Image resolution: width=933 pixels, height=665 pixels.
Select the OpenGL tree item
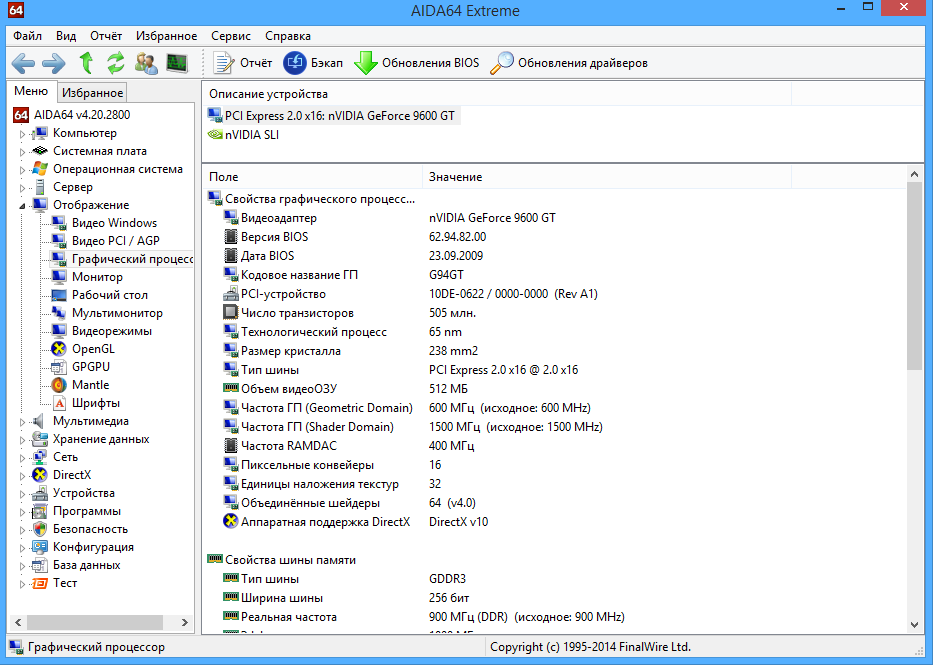93,349
